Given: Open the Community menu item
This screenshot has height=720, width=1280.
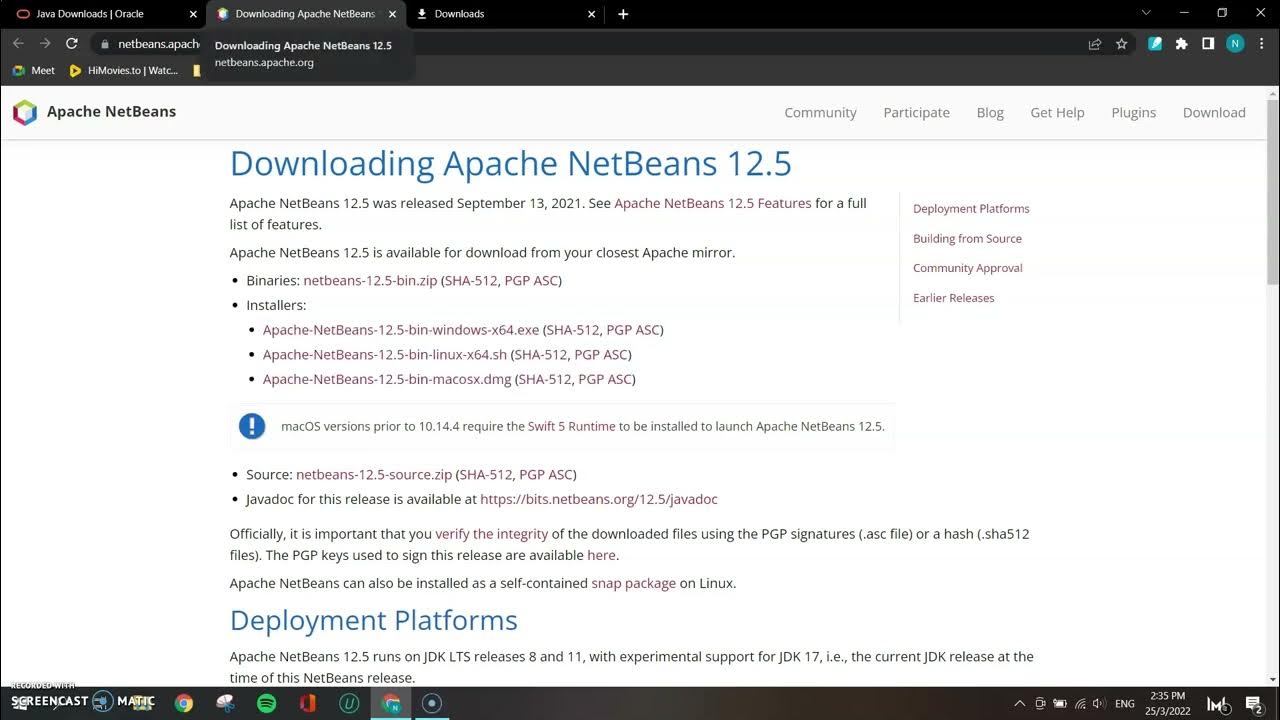Looking at the screenshot, I should coord(820,112).
